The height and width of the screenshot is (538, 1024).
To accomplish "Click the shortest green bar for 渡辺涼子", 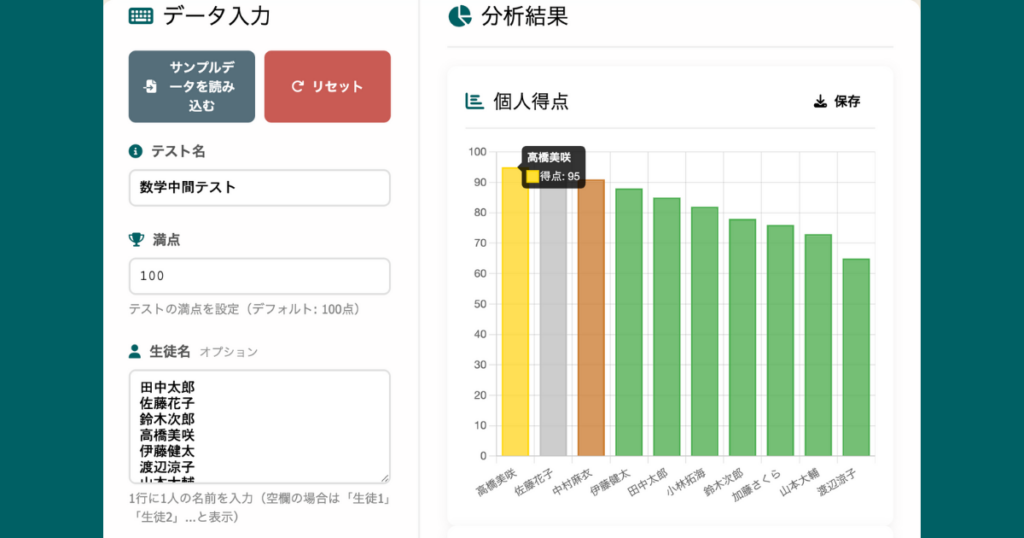I will [x=856, y=360].
